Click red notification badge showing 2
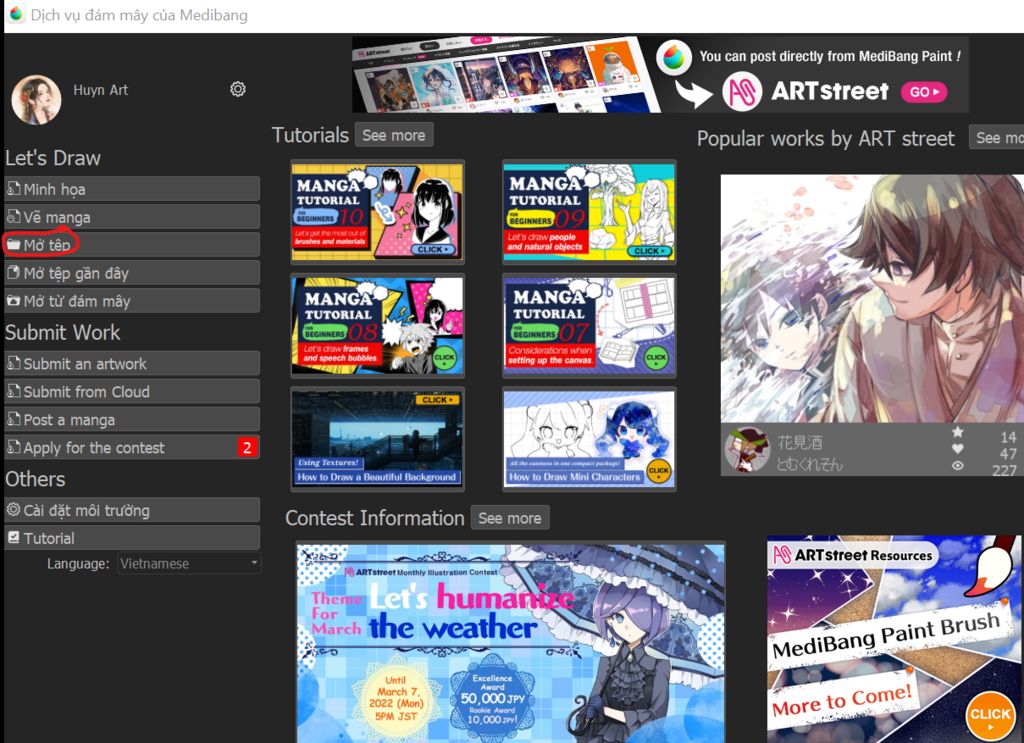Screen dimensions: 1024x743 pos(248,448)
